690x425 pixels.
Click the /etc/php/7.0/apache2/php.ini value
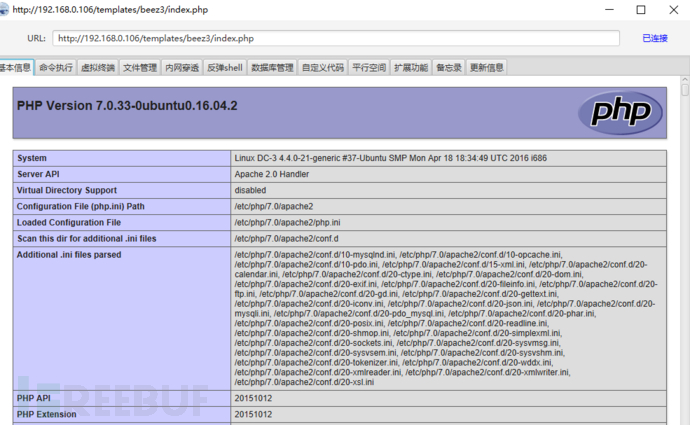click(x=287, y=223)
